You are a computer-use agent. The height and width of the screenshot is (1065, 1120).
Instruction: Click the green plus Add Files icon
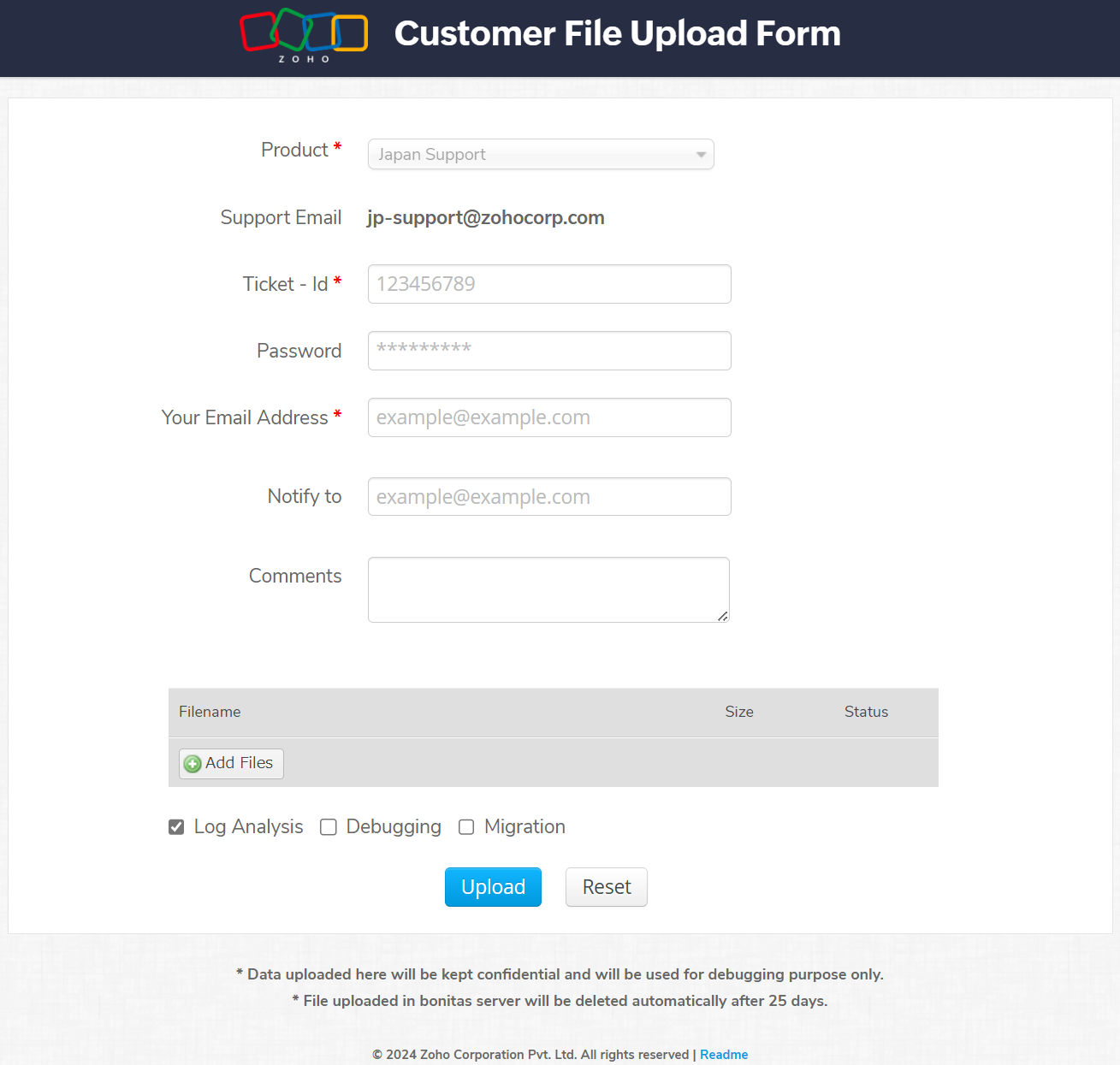[193, 764]
